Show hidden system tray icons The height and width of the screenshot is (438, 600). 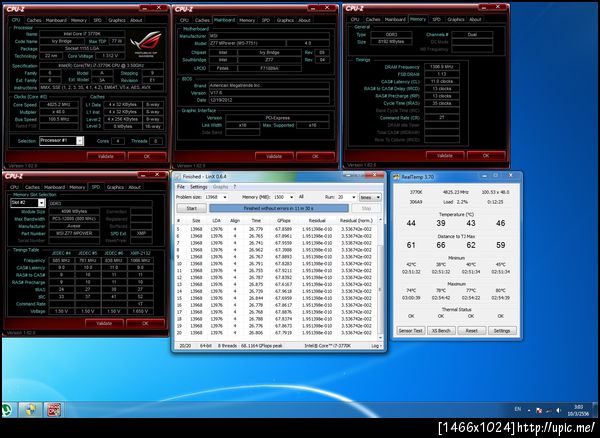(x=529, y=410)
